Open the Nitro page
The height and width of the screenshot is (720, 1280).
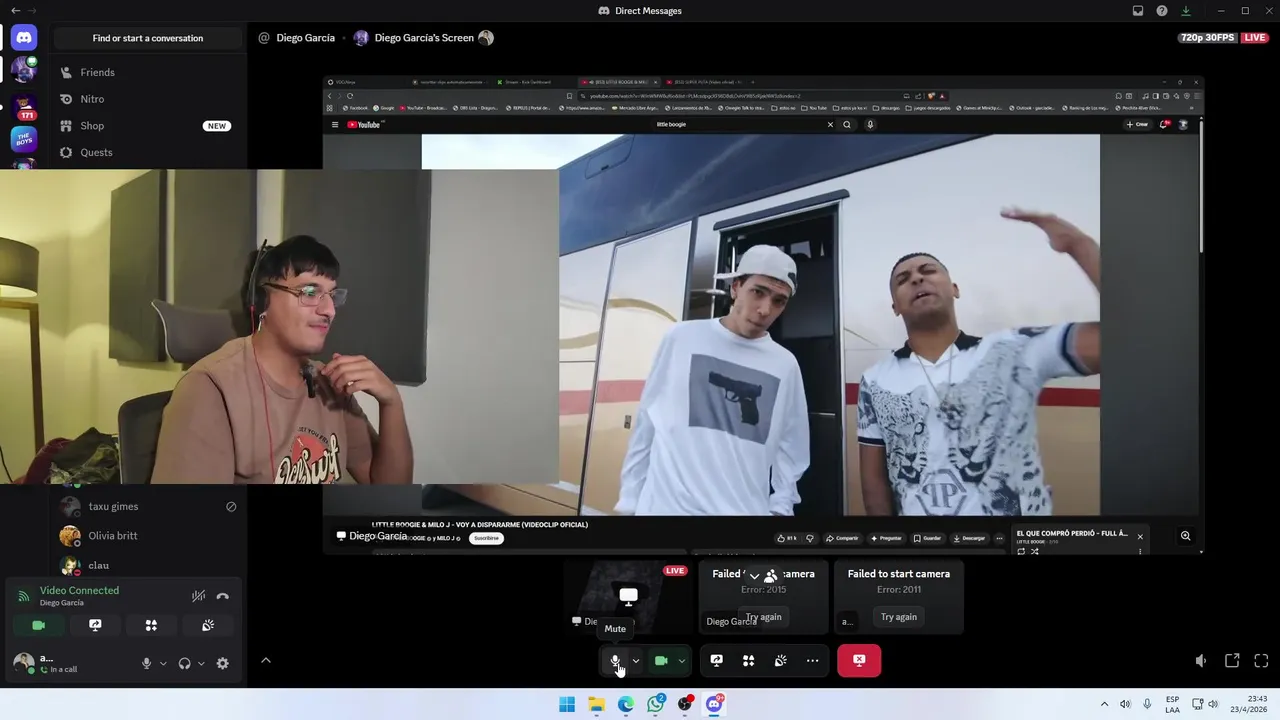[147, 99]
